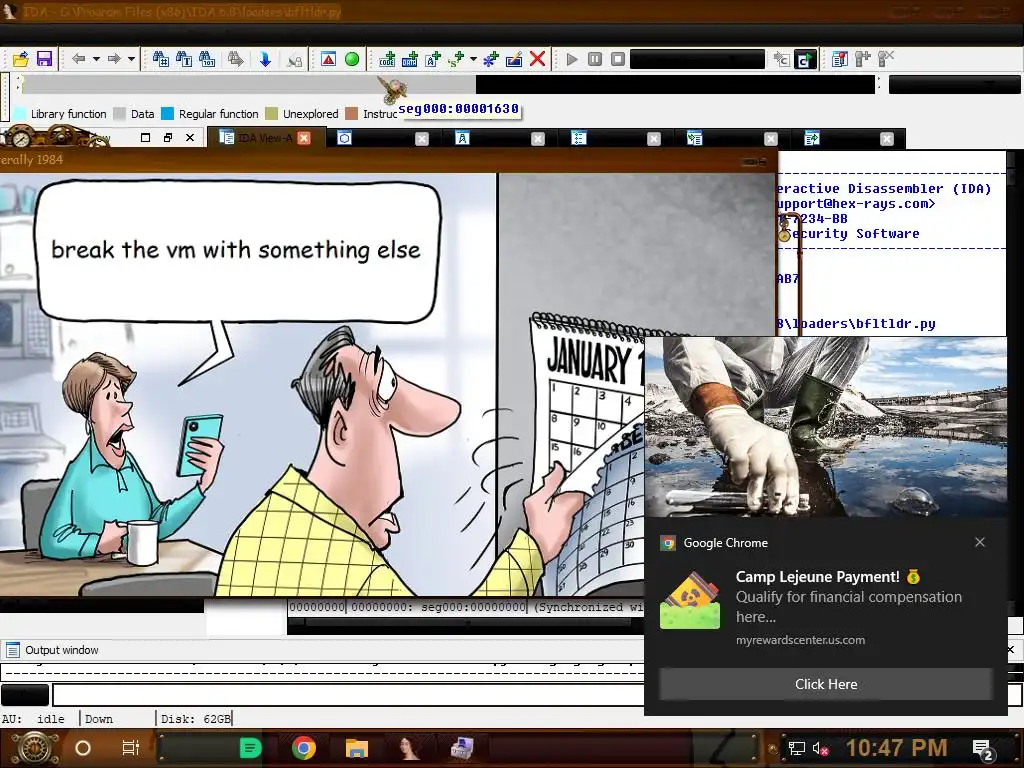
Task: Click the myrewardscenter.us.com source text
Action: click(x=801, y=640)
